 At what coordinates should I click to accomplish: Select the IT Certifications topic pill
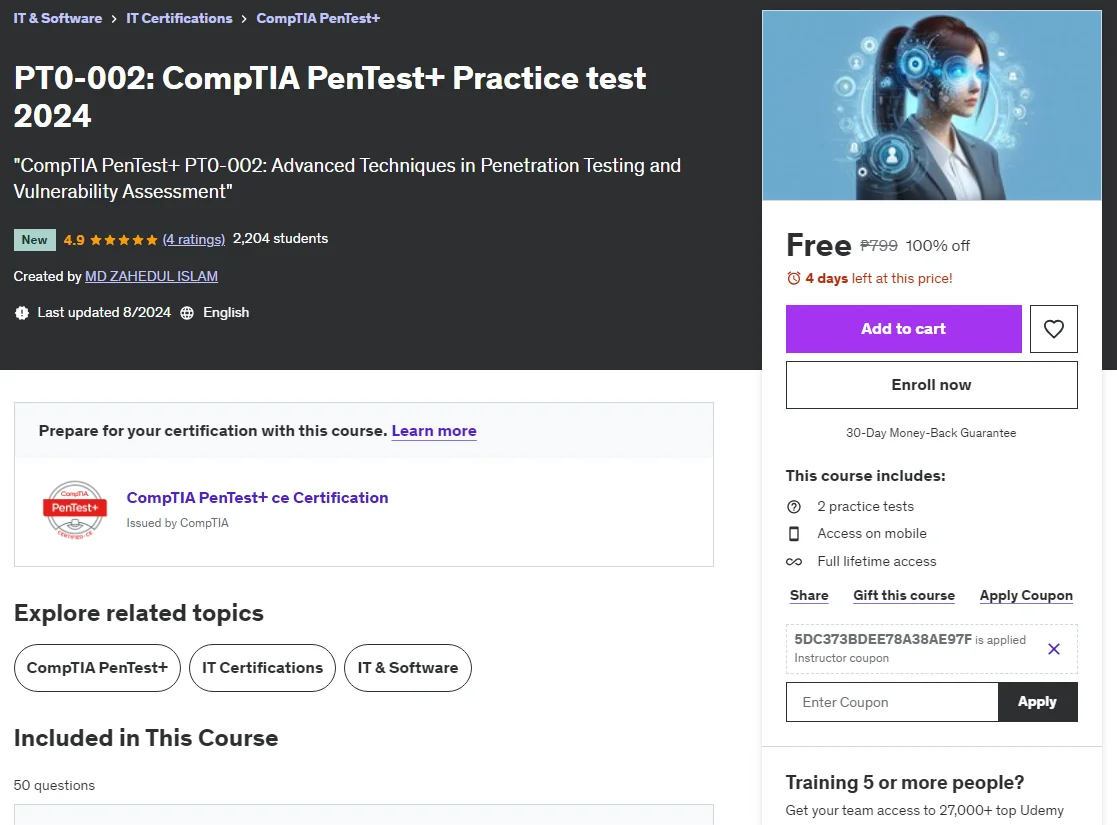pos(262,668)
